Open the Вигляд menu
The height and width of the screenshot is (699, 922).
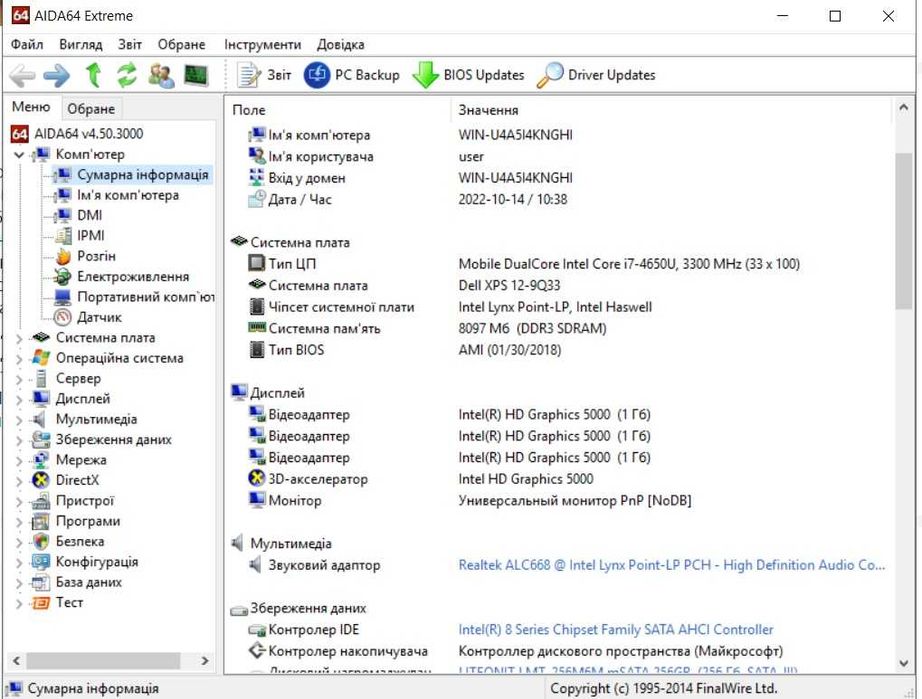[x=81, y=45]
